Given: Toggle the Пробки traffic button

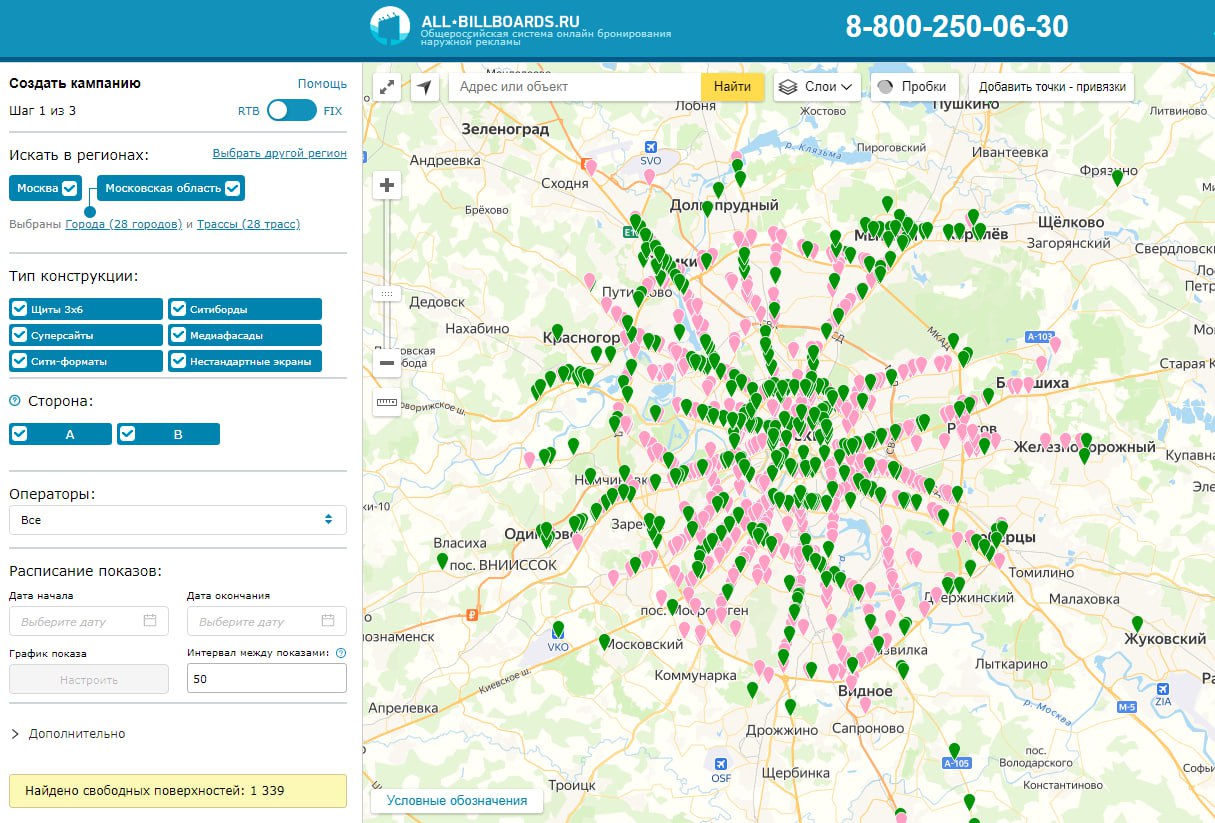Looking at the screenshot, I should tap(915, 87).
